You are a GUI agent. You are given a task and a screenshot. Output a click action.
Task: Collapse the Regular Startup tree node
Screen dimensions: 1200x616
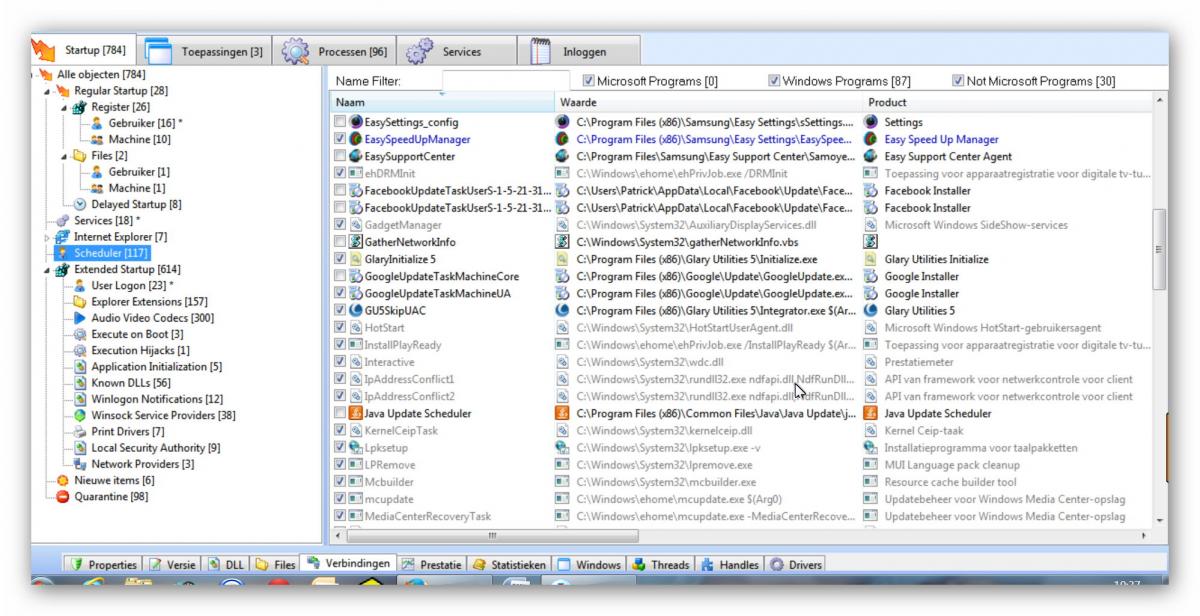(47, 90)
